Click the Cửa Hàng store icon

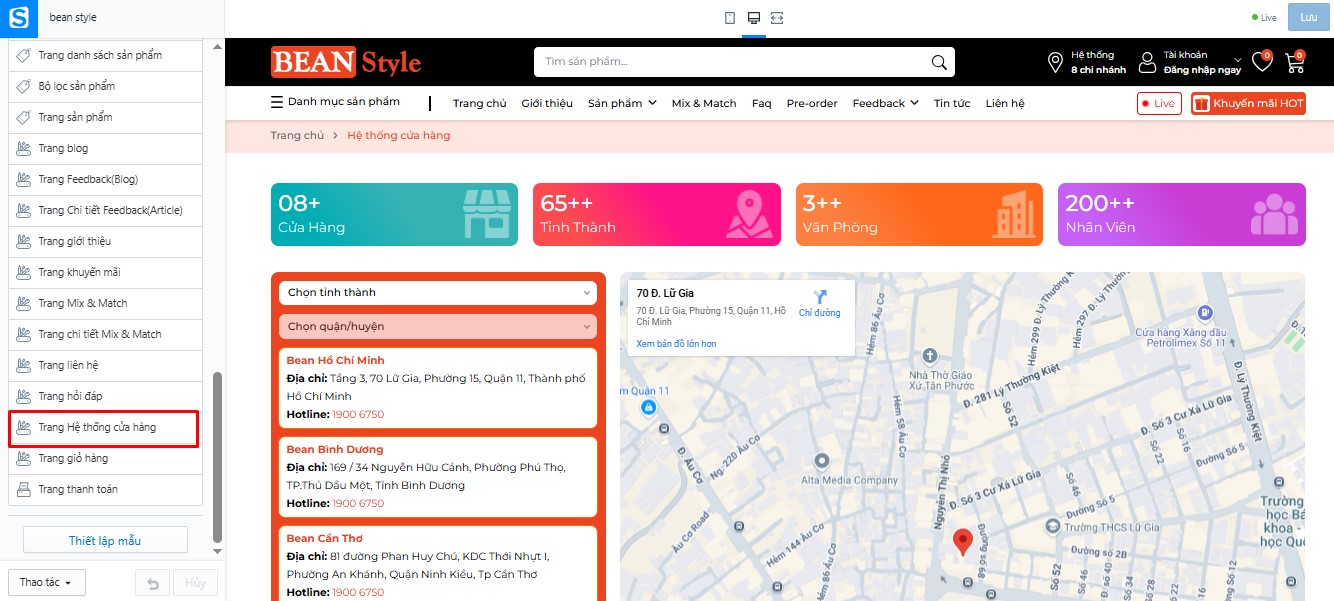pyautogui.click(x=486, y=214)
